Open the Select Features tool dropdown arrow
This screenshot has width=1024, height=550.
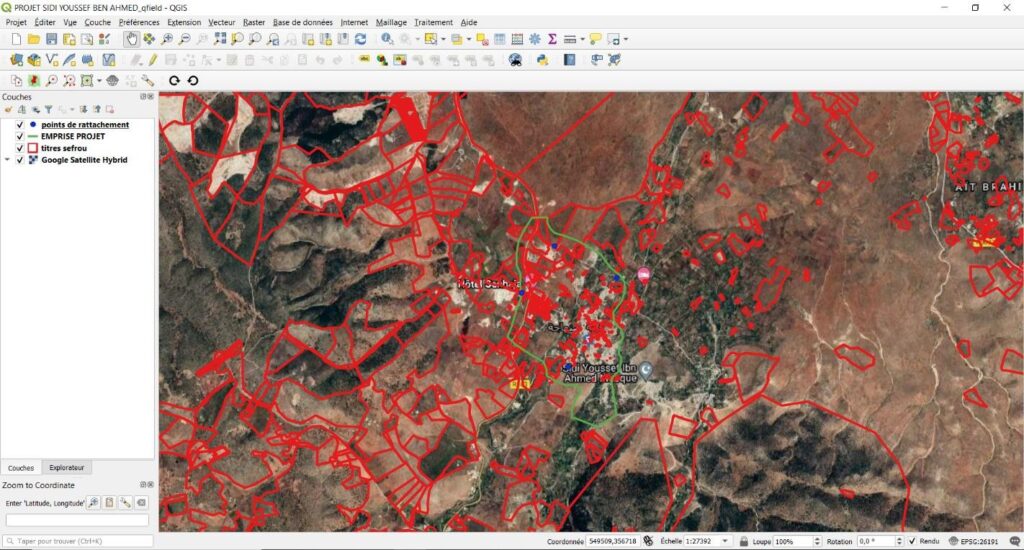[443, 39]
